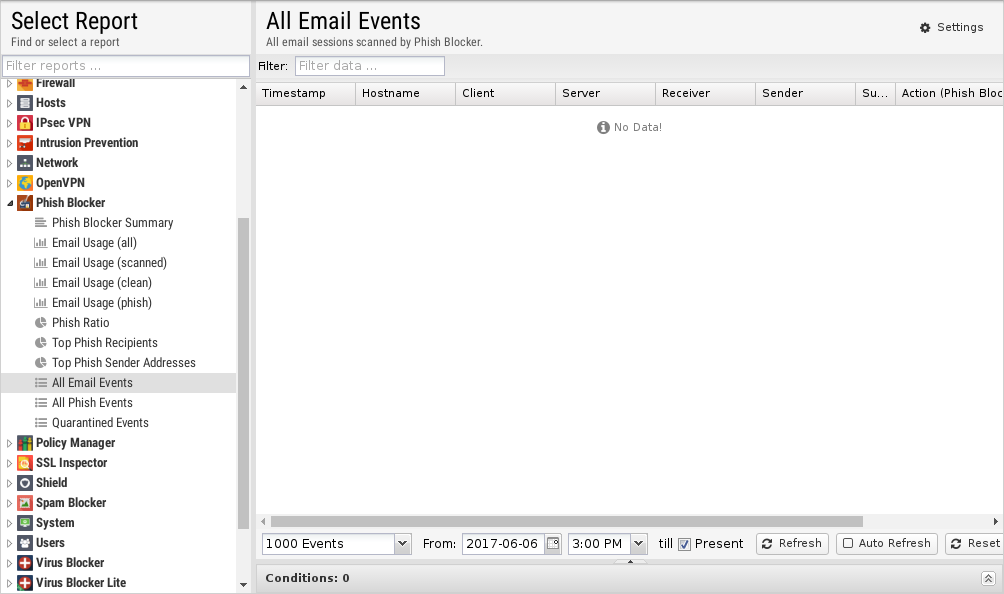The height and width of the screenshot is (594, 1004).
Task: Click the Phish Blocker Summary text icon
Action: pos(40,223)
